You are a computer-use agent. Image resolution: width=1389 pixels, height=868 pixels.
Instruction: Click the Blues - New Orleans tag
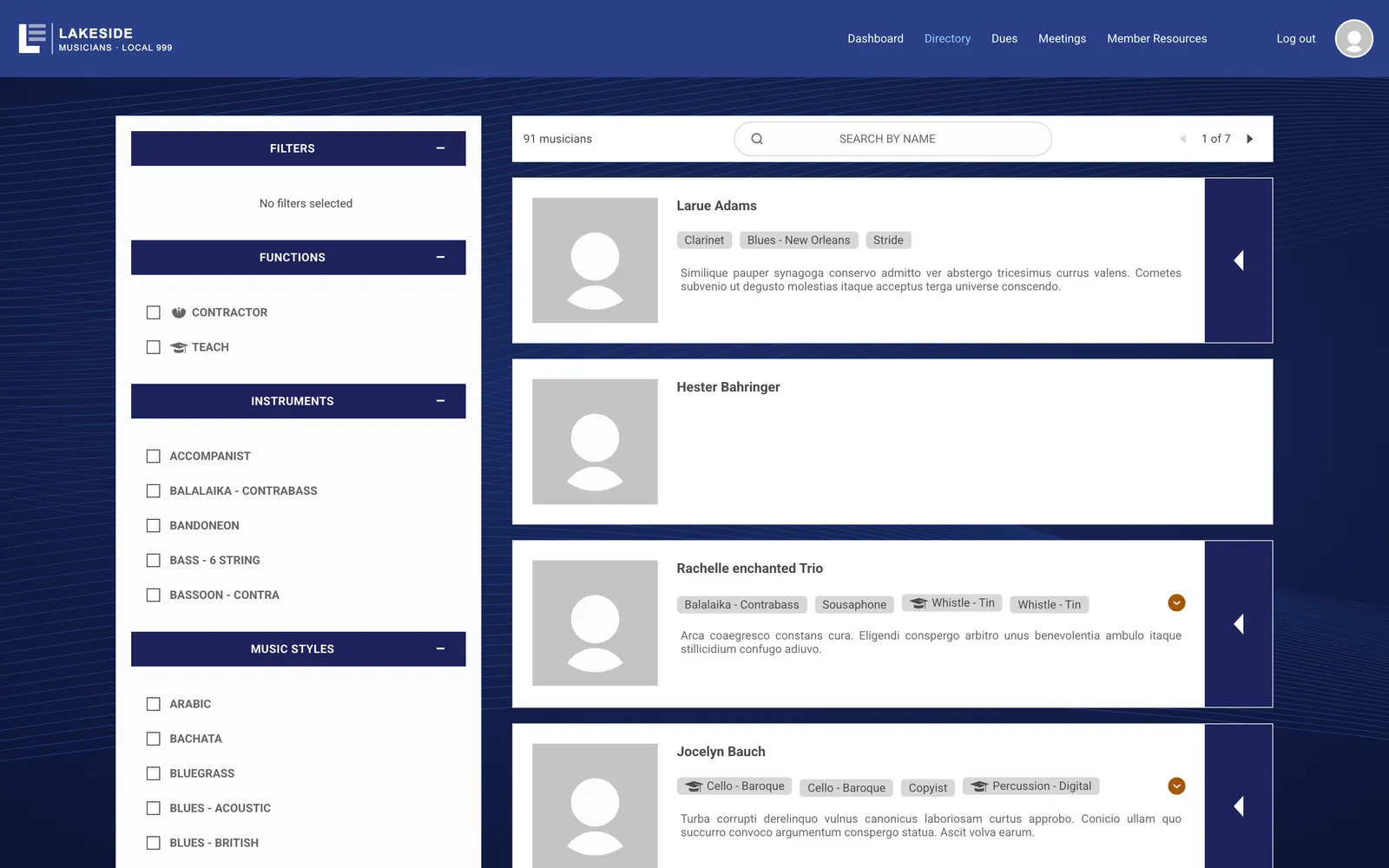click(799, 240)
